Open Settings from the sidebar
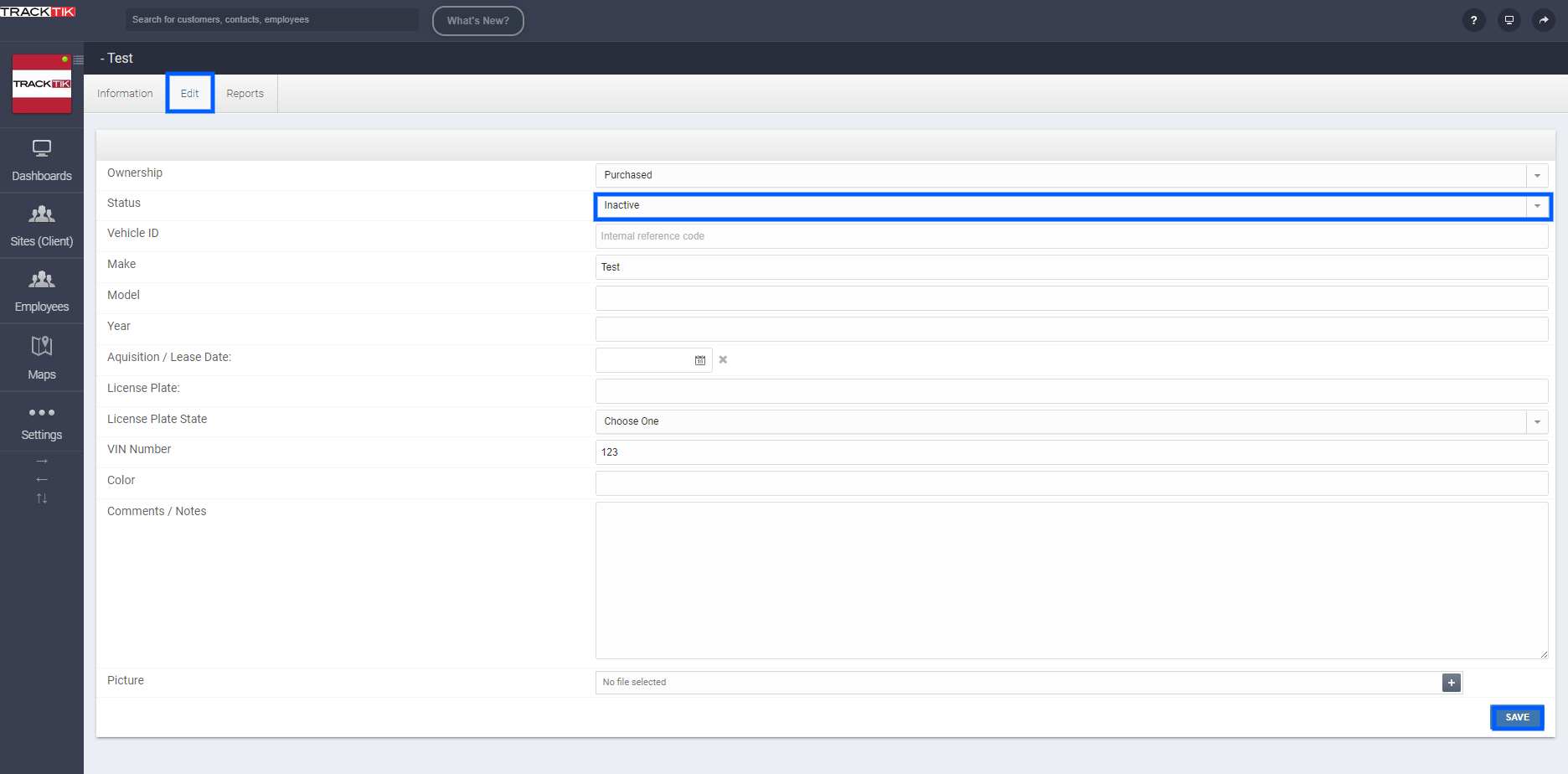Screen dimensions: 1568x774 click(42, 422)
